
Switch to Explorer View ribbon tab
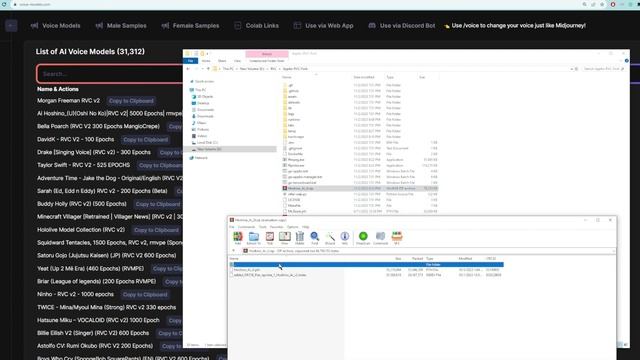click(x=237, y=61)
